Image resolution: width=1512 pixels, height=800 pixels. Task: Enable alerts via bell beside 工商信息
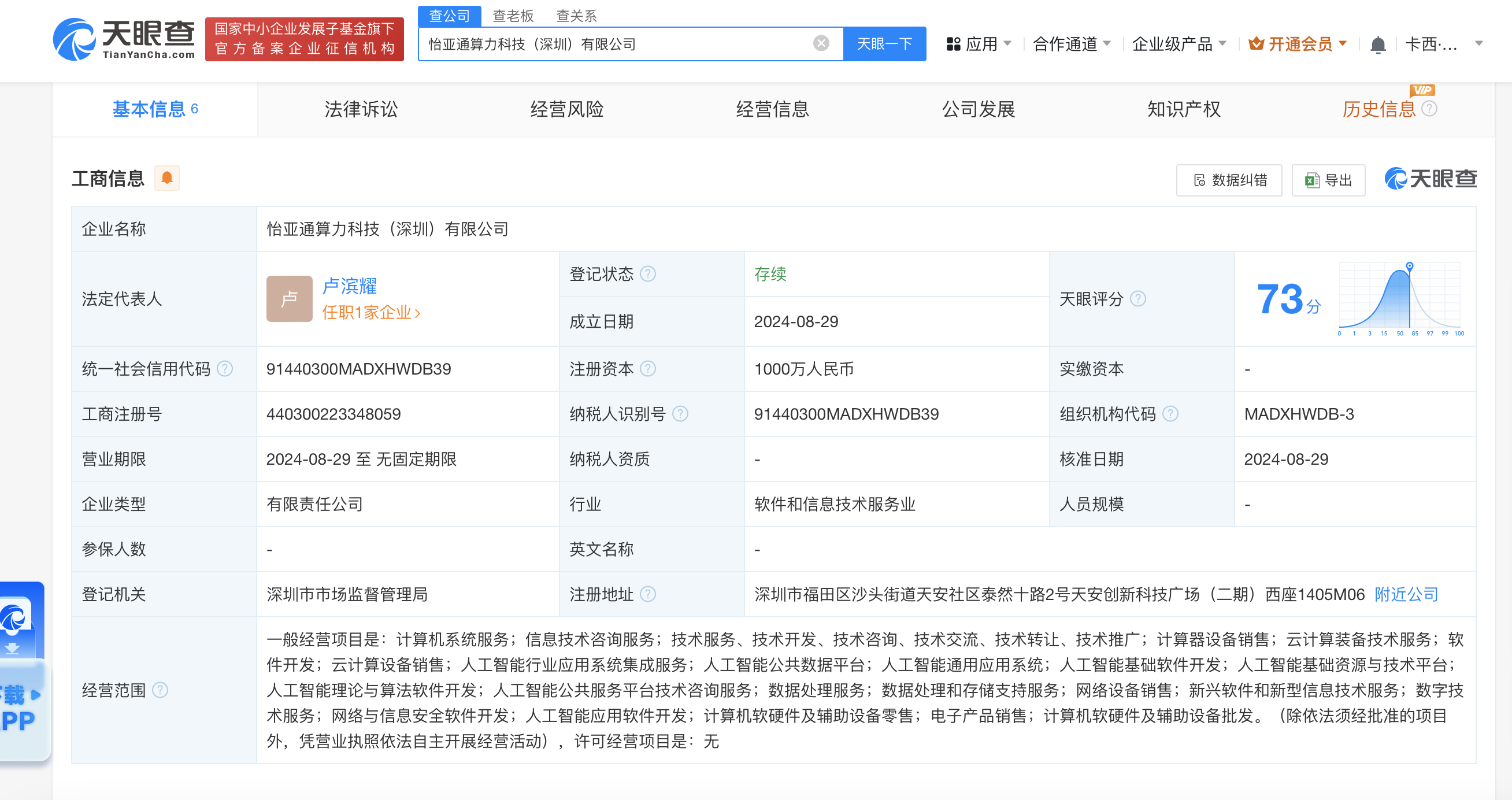(166, 178)
